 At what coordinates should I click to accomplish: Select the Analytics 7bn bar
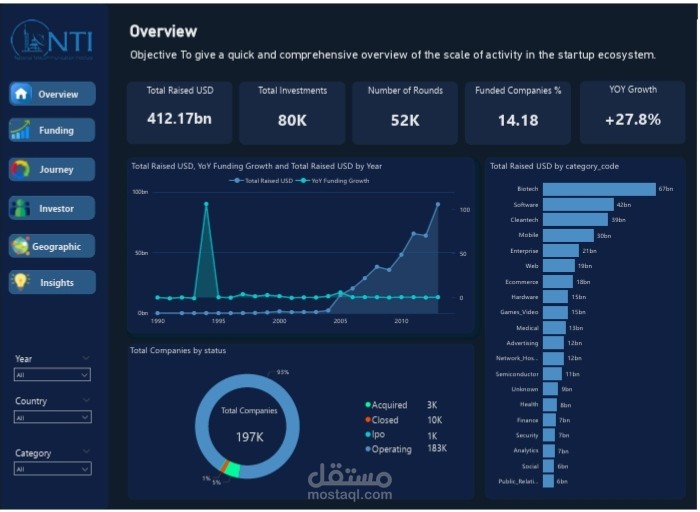(549, 451)
